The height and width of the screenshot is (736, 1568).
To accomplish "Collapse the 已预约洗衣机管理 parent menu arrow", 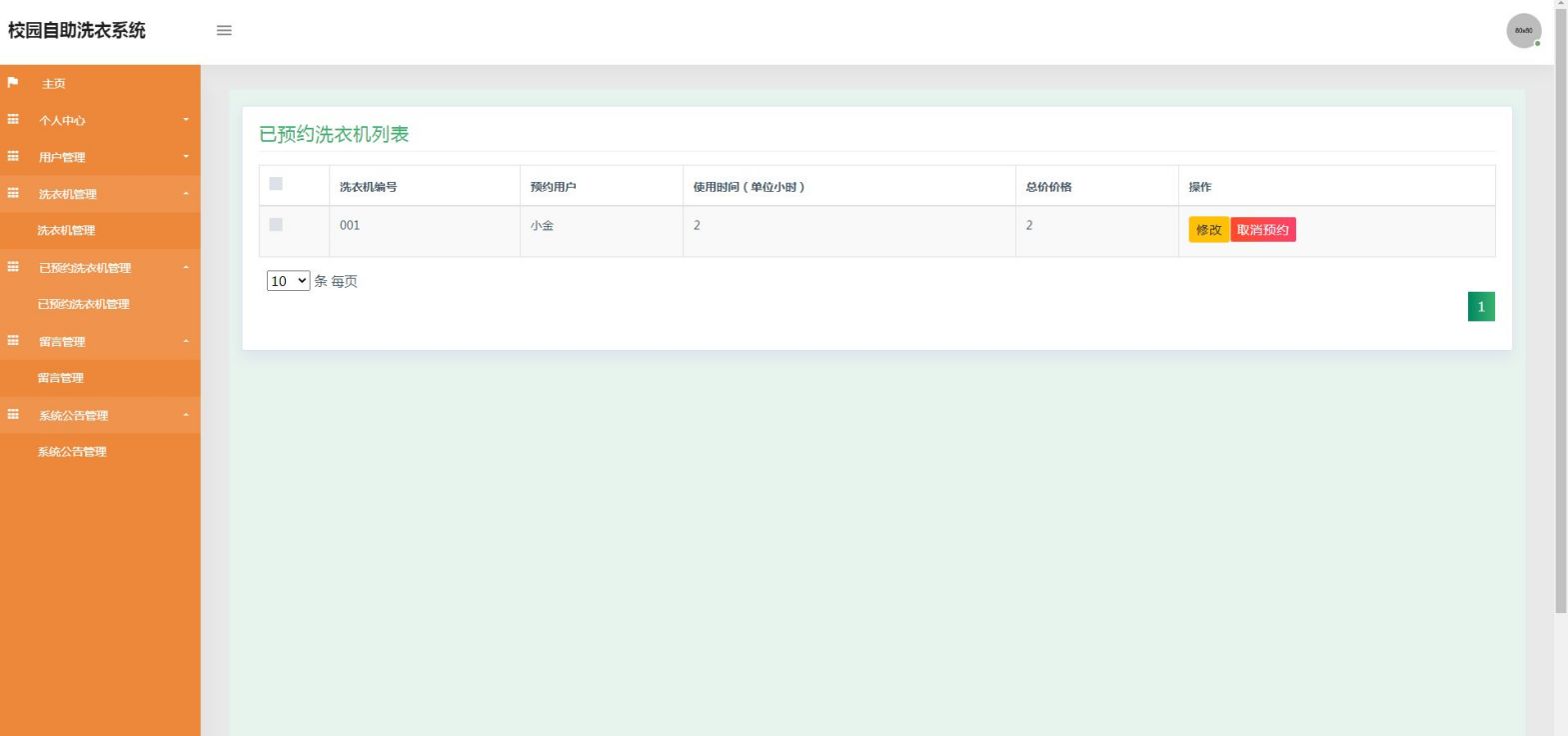I will [186, 268].
